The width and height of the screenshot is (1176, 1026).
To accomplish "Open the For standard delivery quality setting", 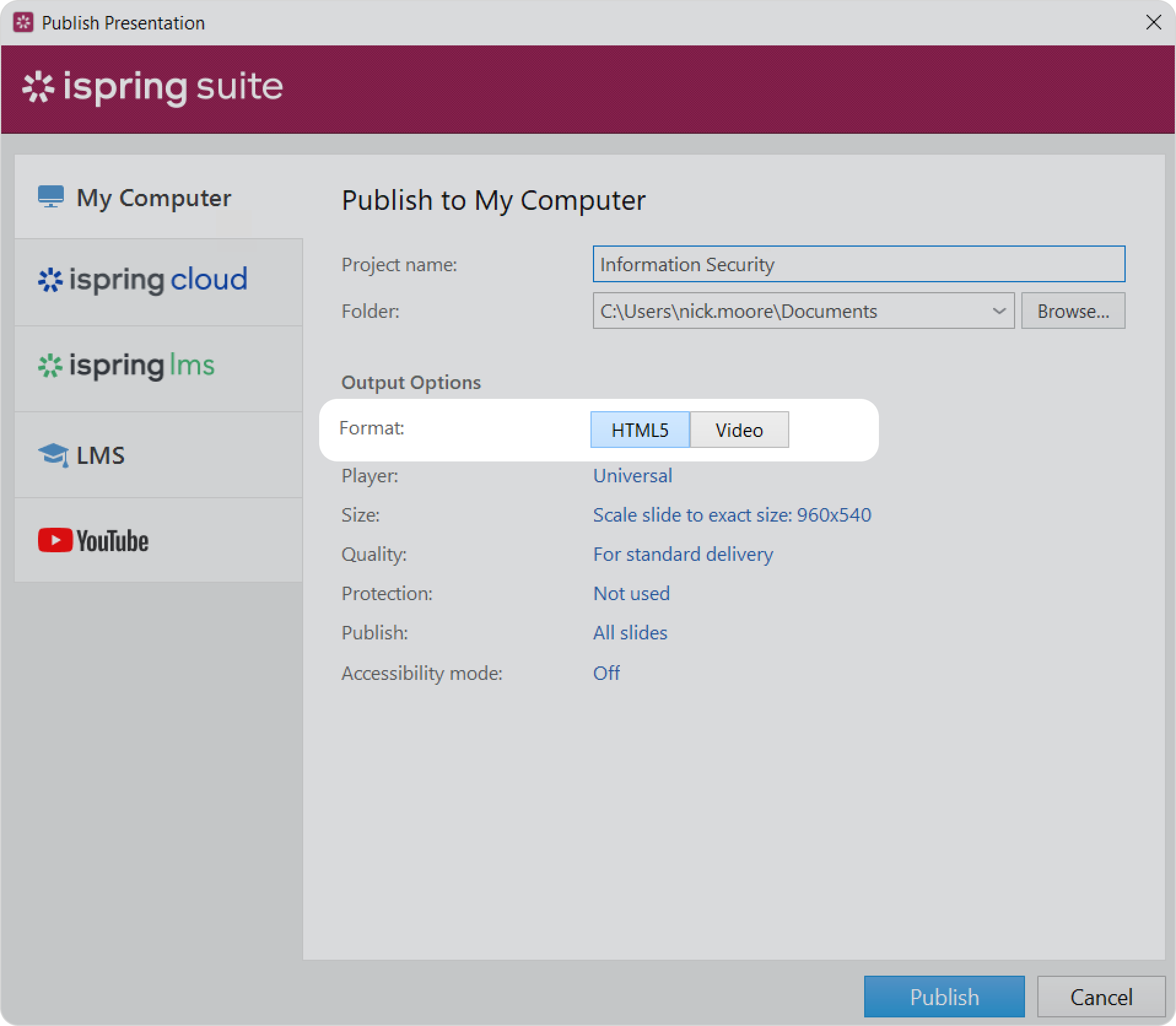I will tap(683, 554).
